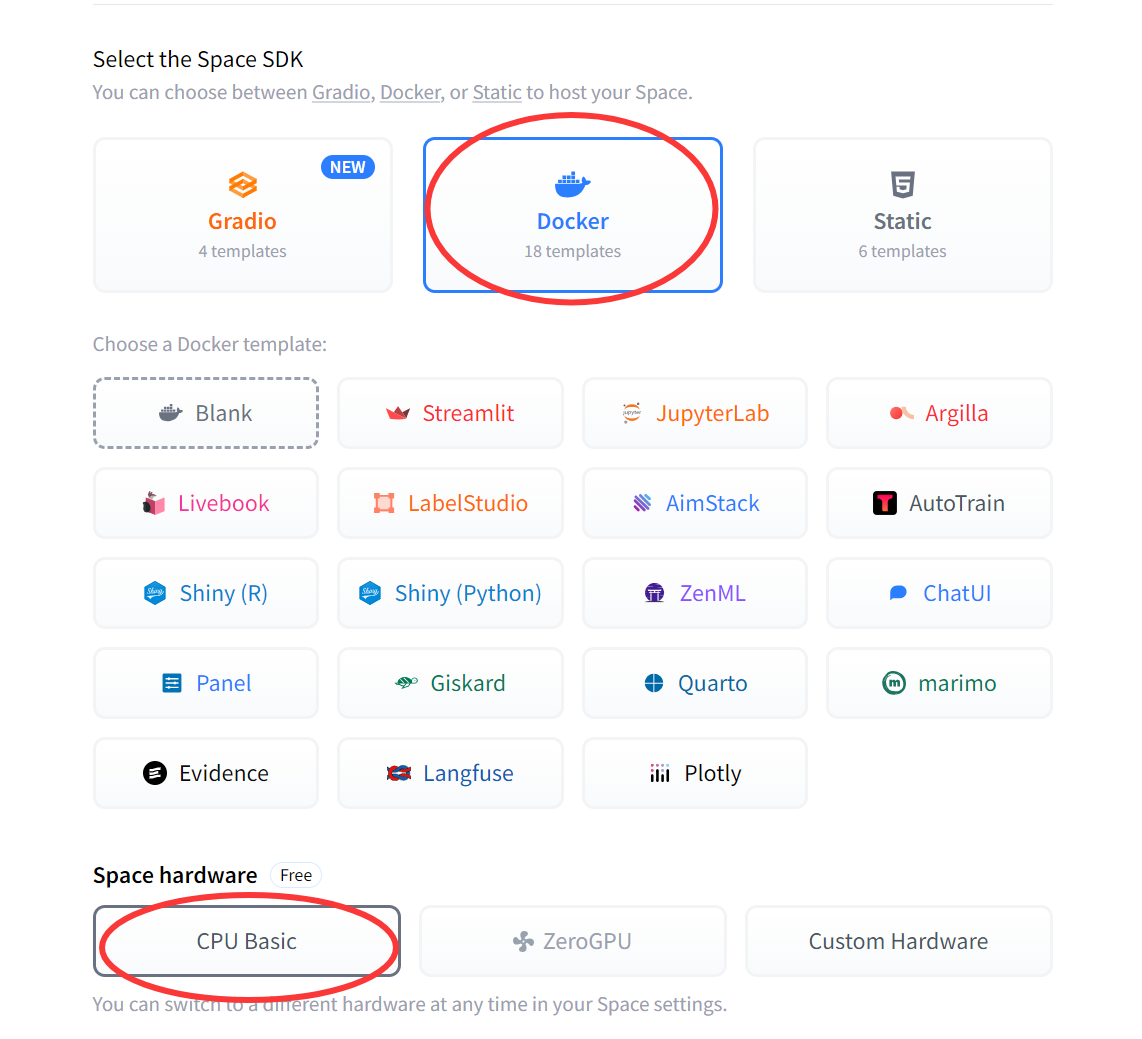Choose ZeroGPU hardware option
The height and width of the screenshot is (1039, 1142).
(573, 941)
